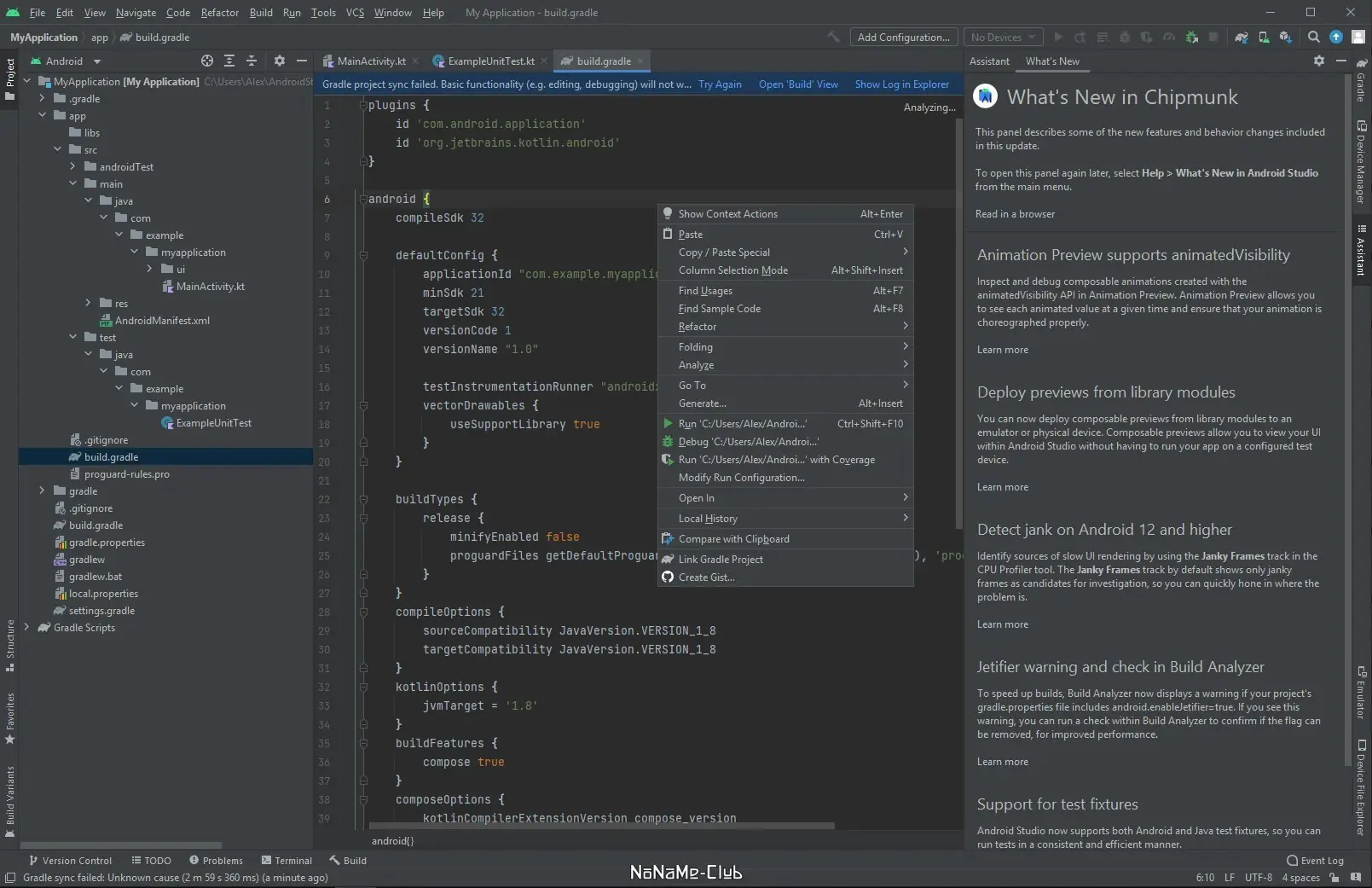Click Select Opened File target icon in Project panel

[207, 61]
